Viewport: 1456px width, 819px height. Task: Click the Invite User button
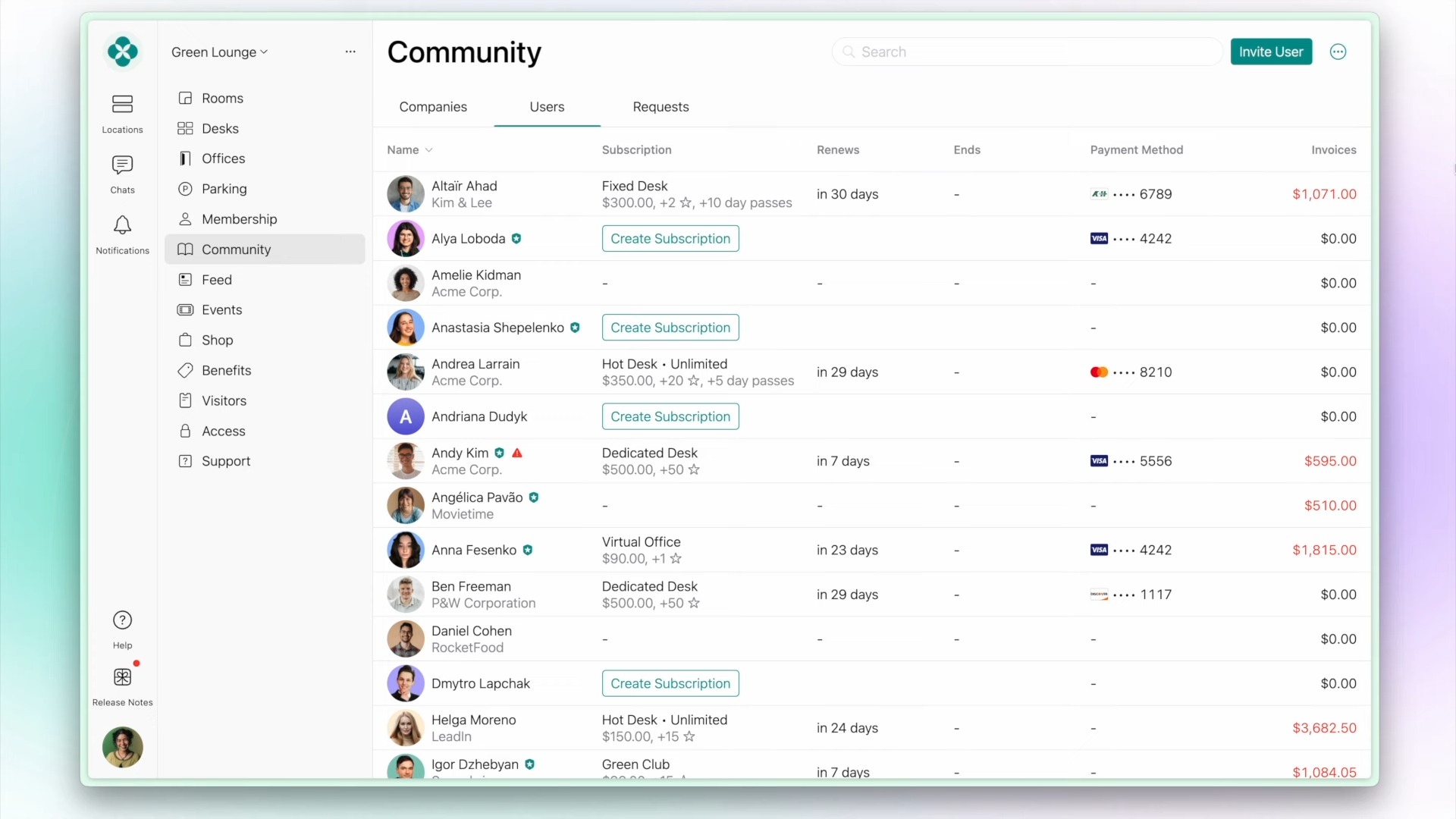(x=1270, y=52)
